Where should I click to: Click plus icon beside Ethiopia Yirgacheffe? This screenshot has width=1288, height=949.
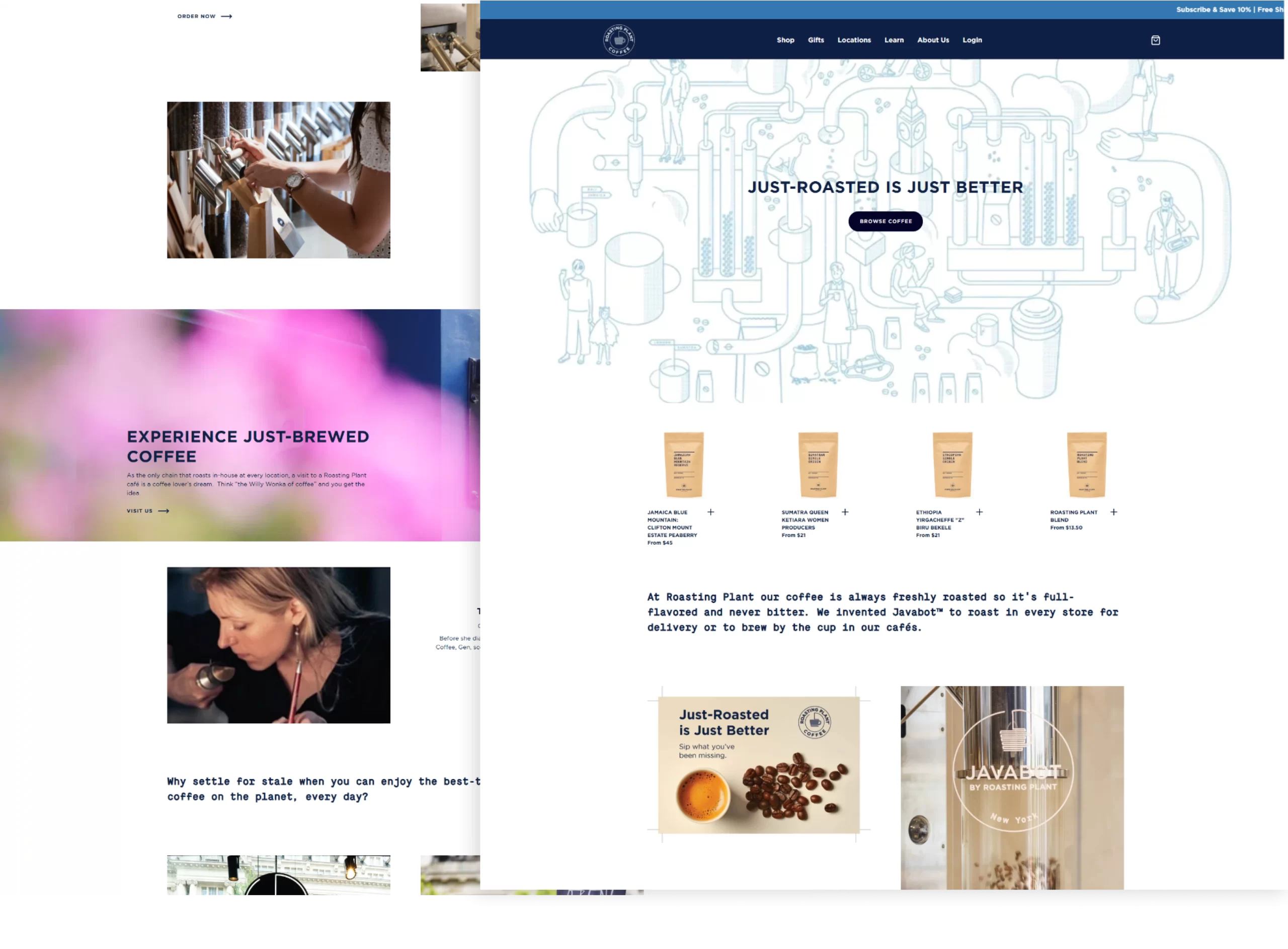point(980,512)
